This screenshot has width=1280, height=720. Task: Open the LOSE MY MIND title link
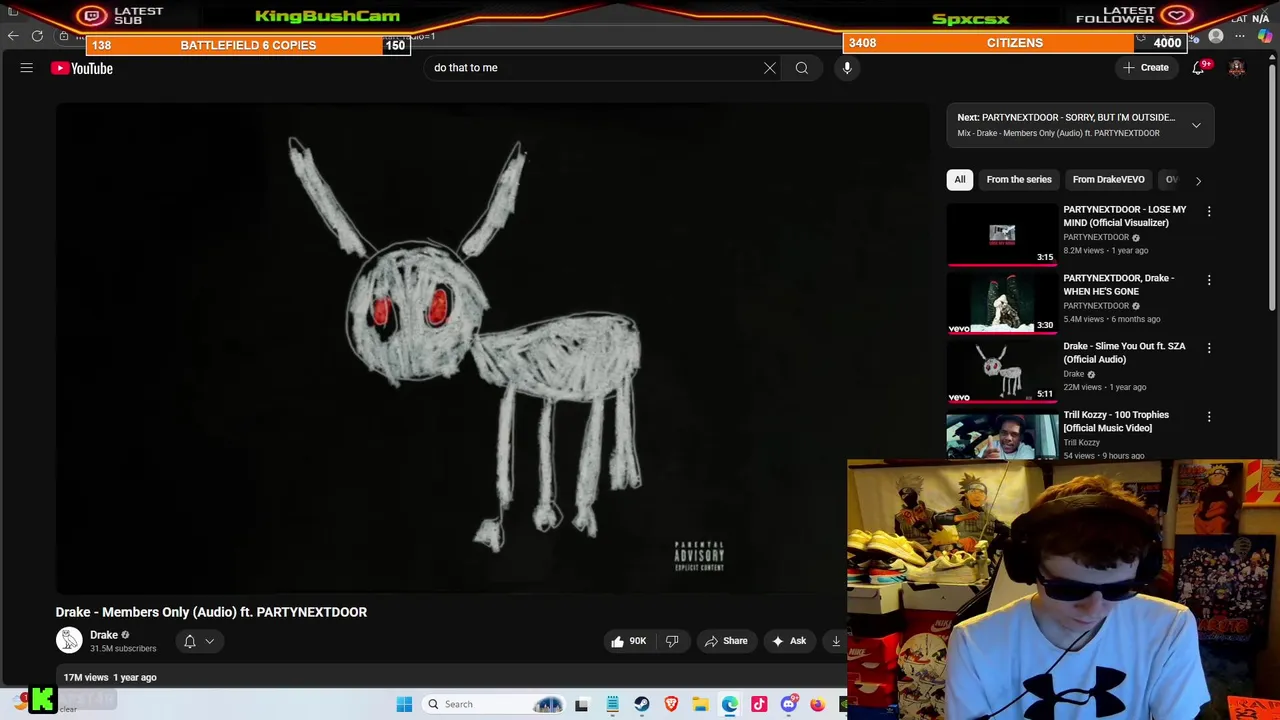1125,216
